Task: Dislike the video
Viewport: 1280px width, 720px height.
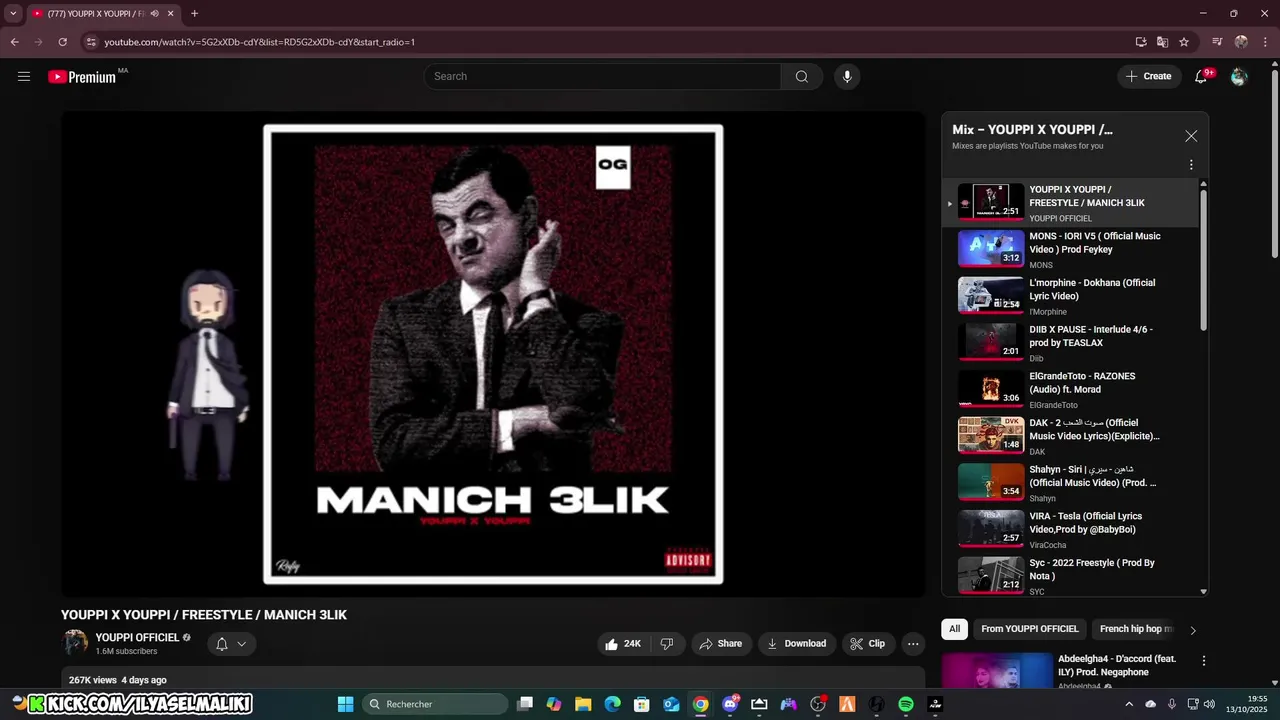Action: coord(668,644)
